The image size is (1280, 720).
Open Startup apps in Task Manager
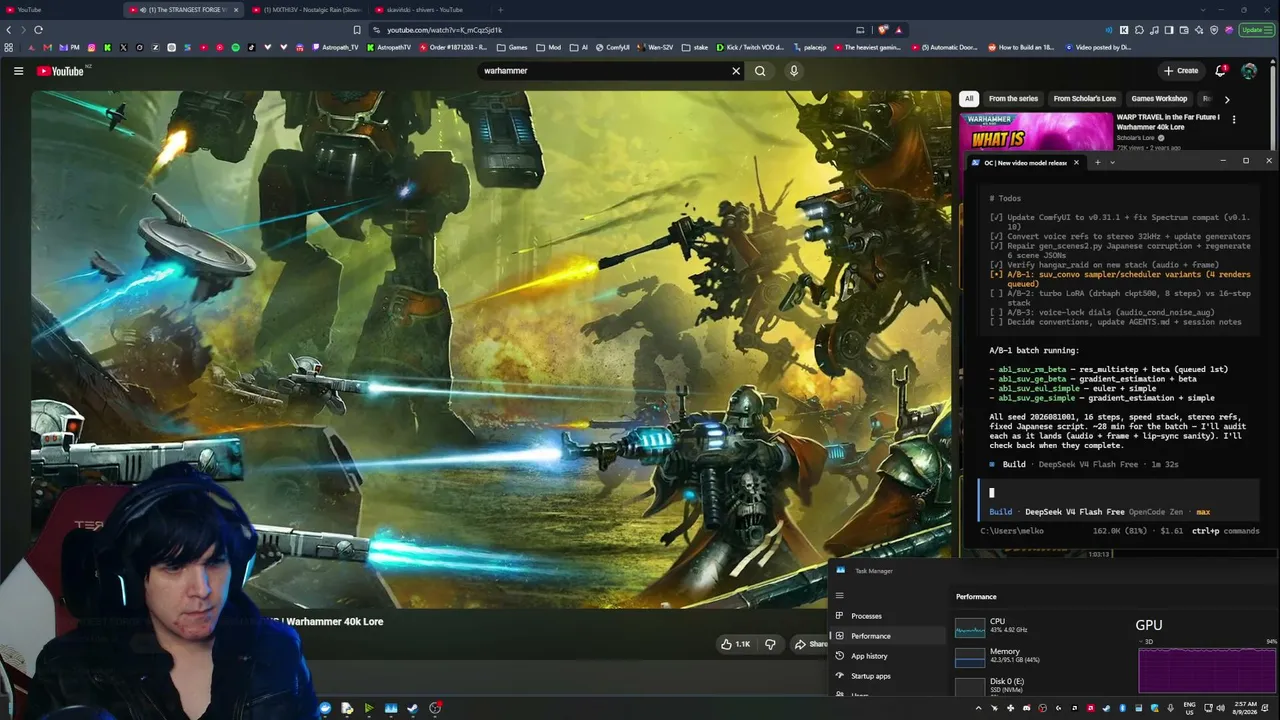[887, 676]
